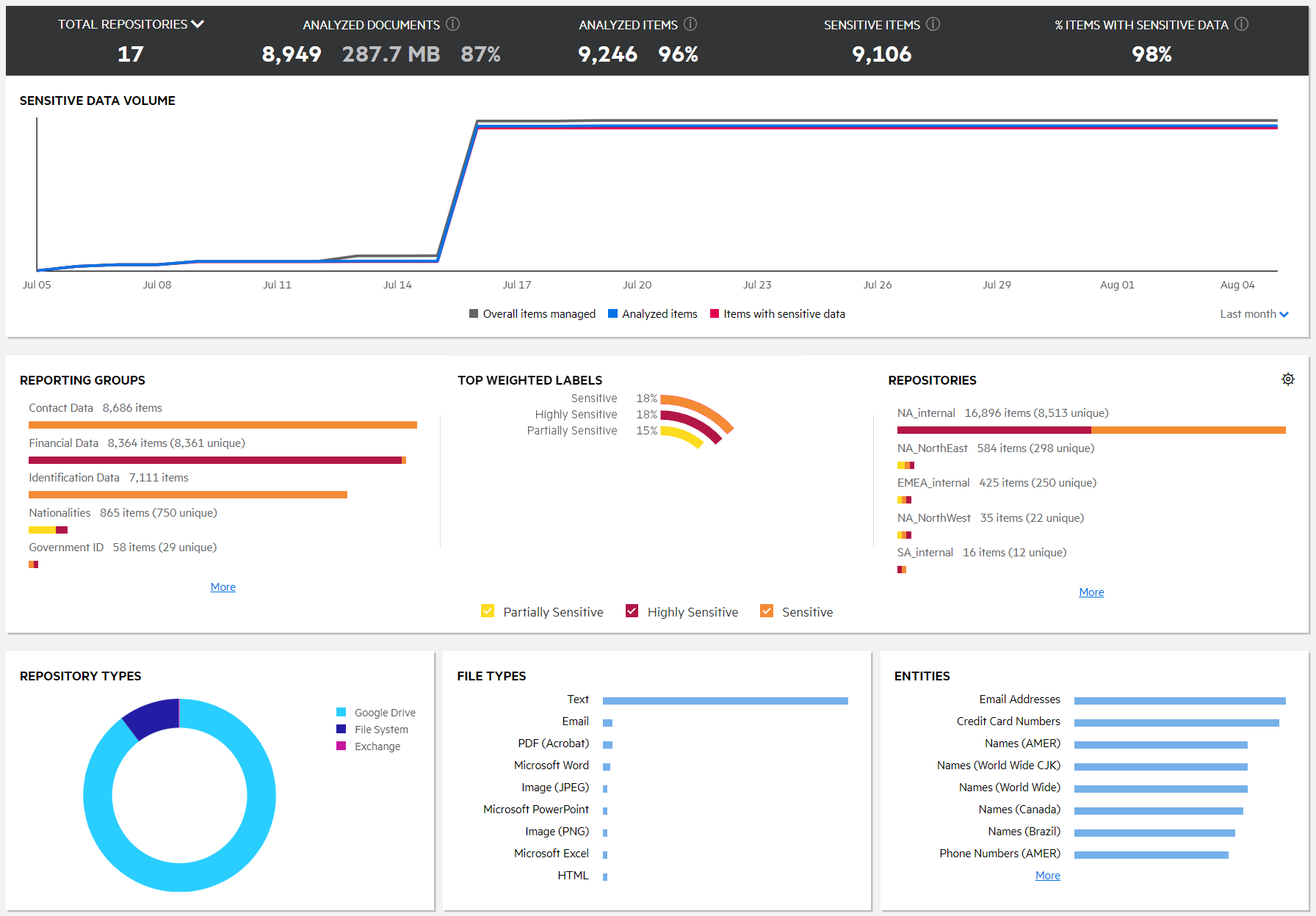Open More link in Entities panel

1047,876
